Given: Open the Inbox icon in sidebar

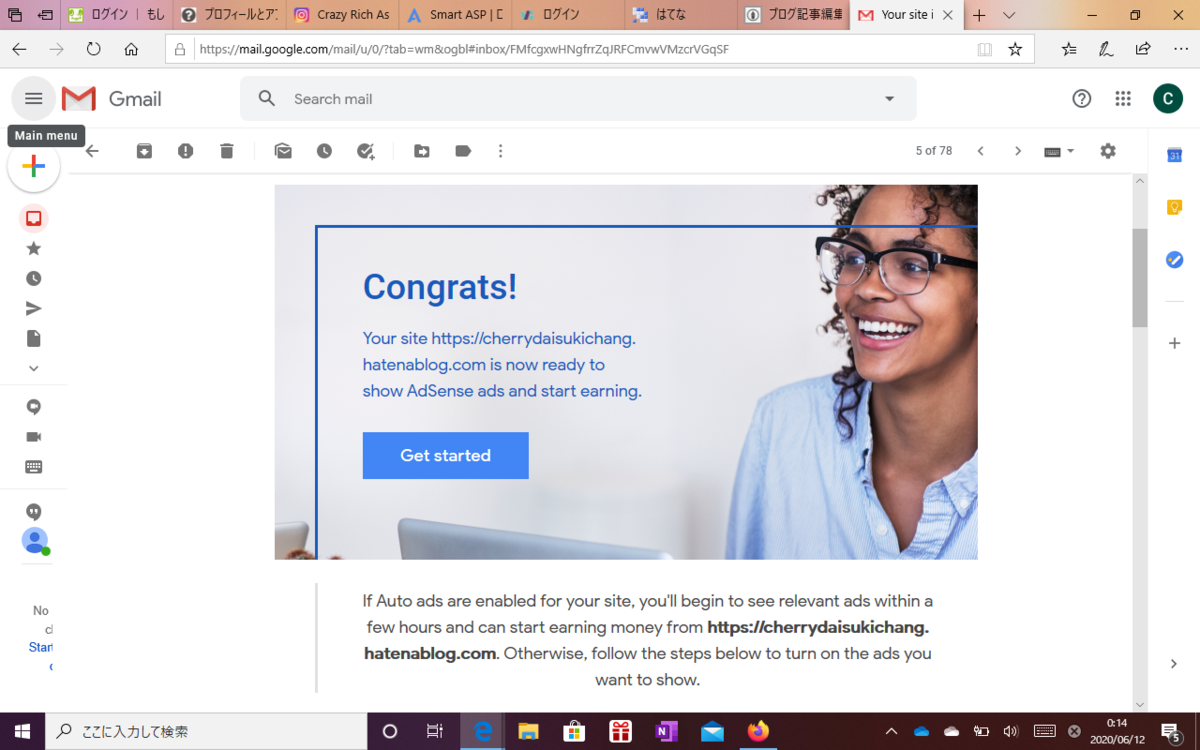Looking at the screenshot, I should point(34,218).
